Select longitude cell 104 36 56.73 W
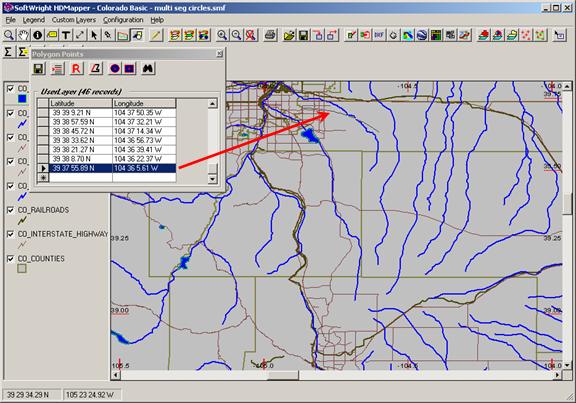Screen dimensions: 576x403 pos(144,140)
